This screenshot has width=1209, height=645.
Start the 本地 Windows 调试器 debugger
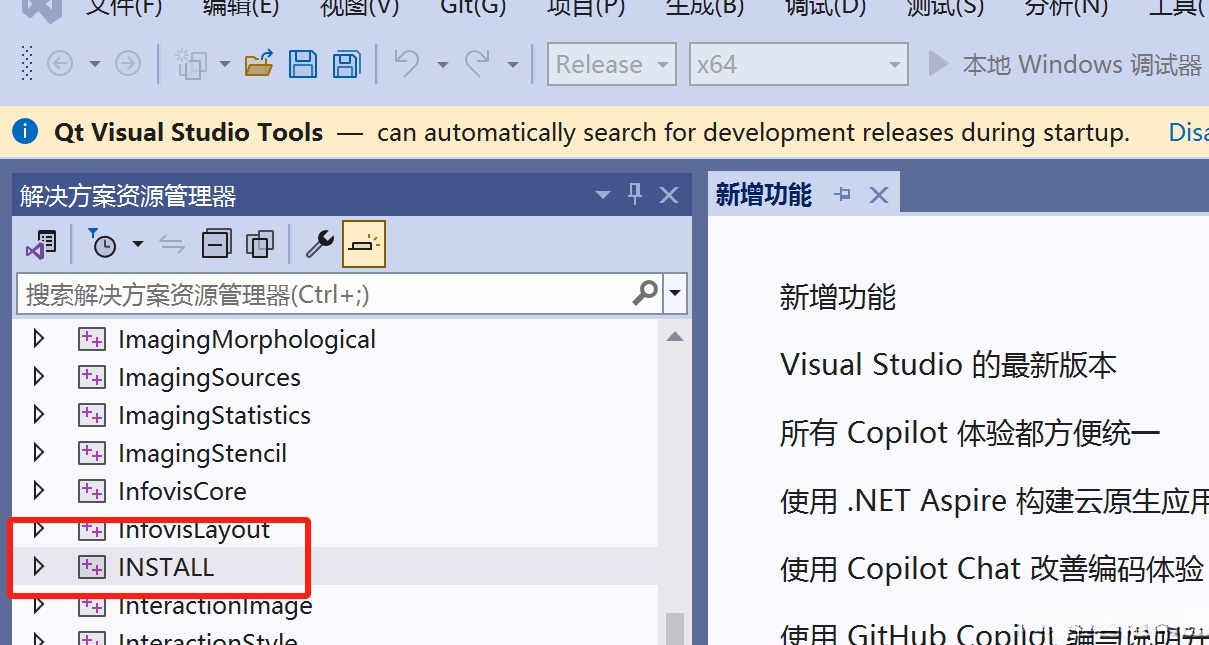point(1067,64)
